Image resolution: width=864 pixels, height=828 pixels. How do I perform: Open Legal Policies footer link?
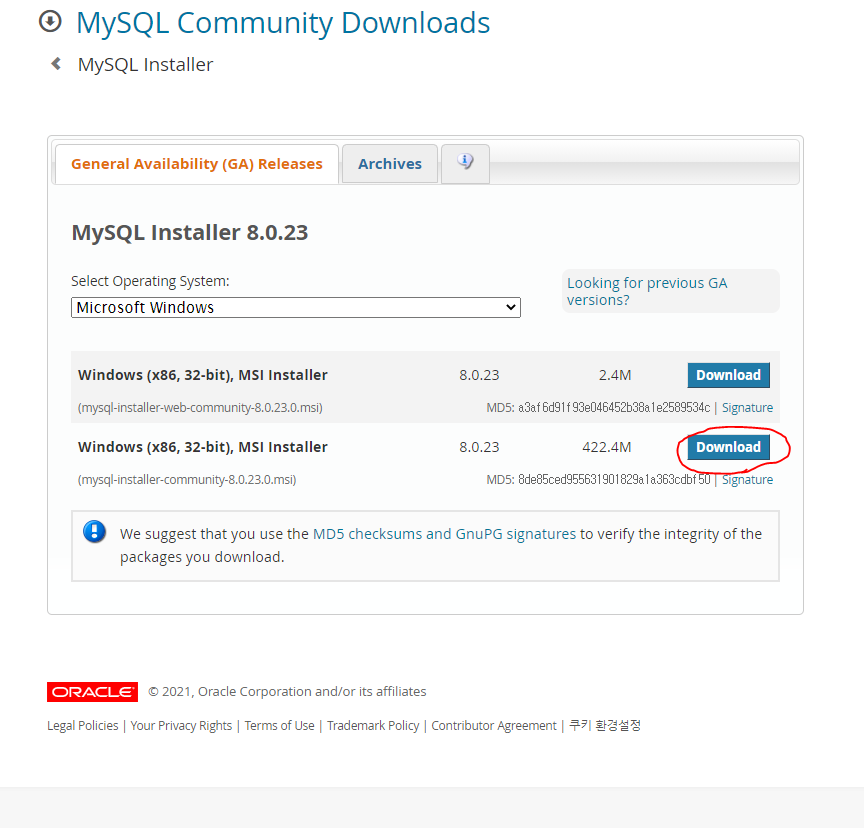click(83, 726)
